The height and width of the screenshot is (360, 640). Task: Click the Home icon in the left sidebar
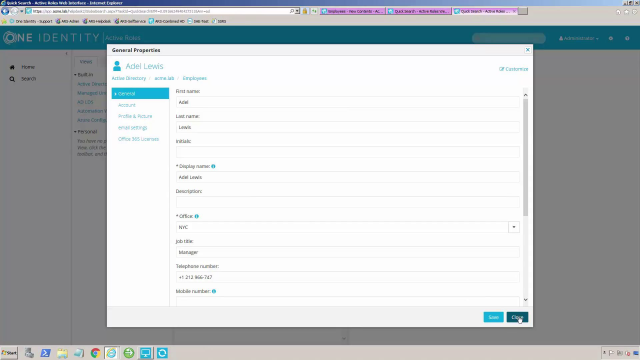click(x=12, y=67)
